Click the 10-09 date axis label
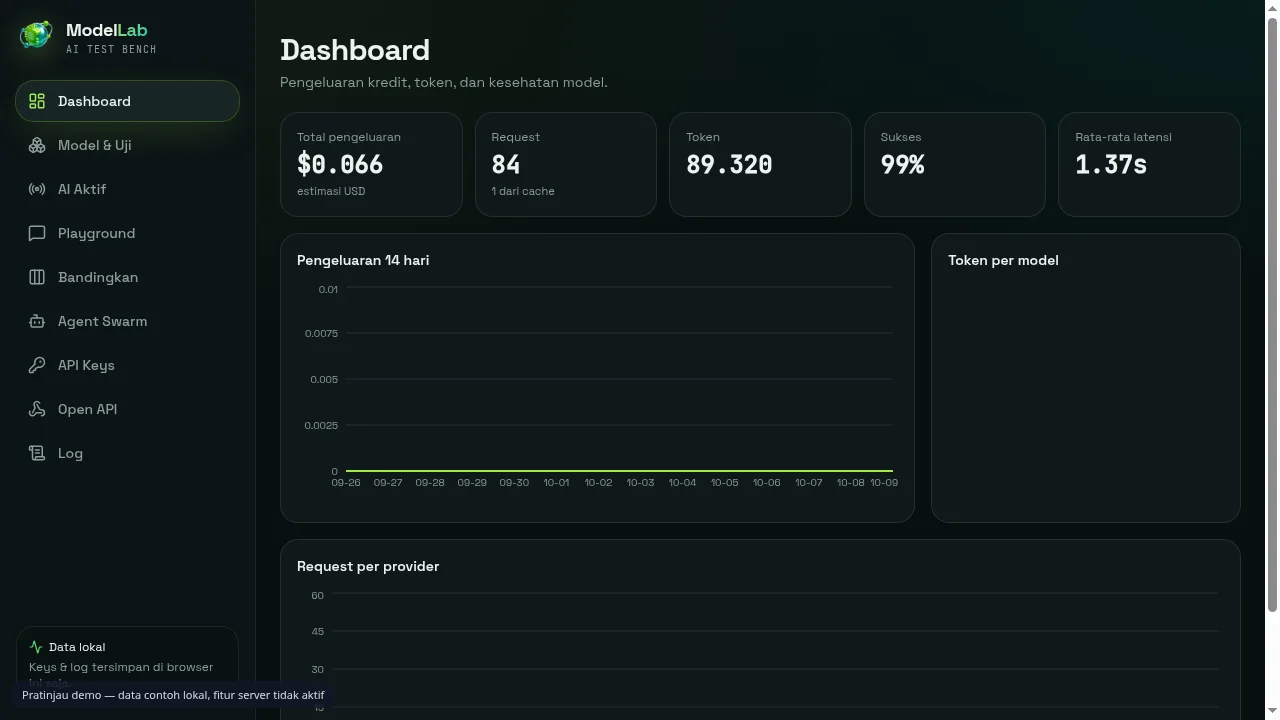Viewport: 1280px width, 720px height. point(884,483)
